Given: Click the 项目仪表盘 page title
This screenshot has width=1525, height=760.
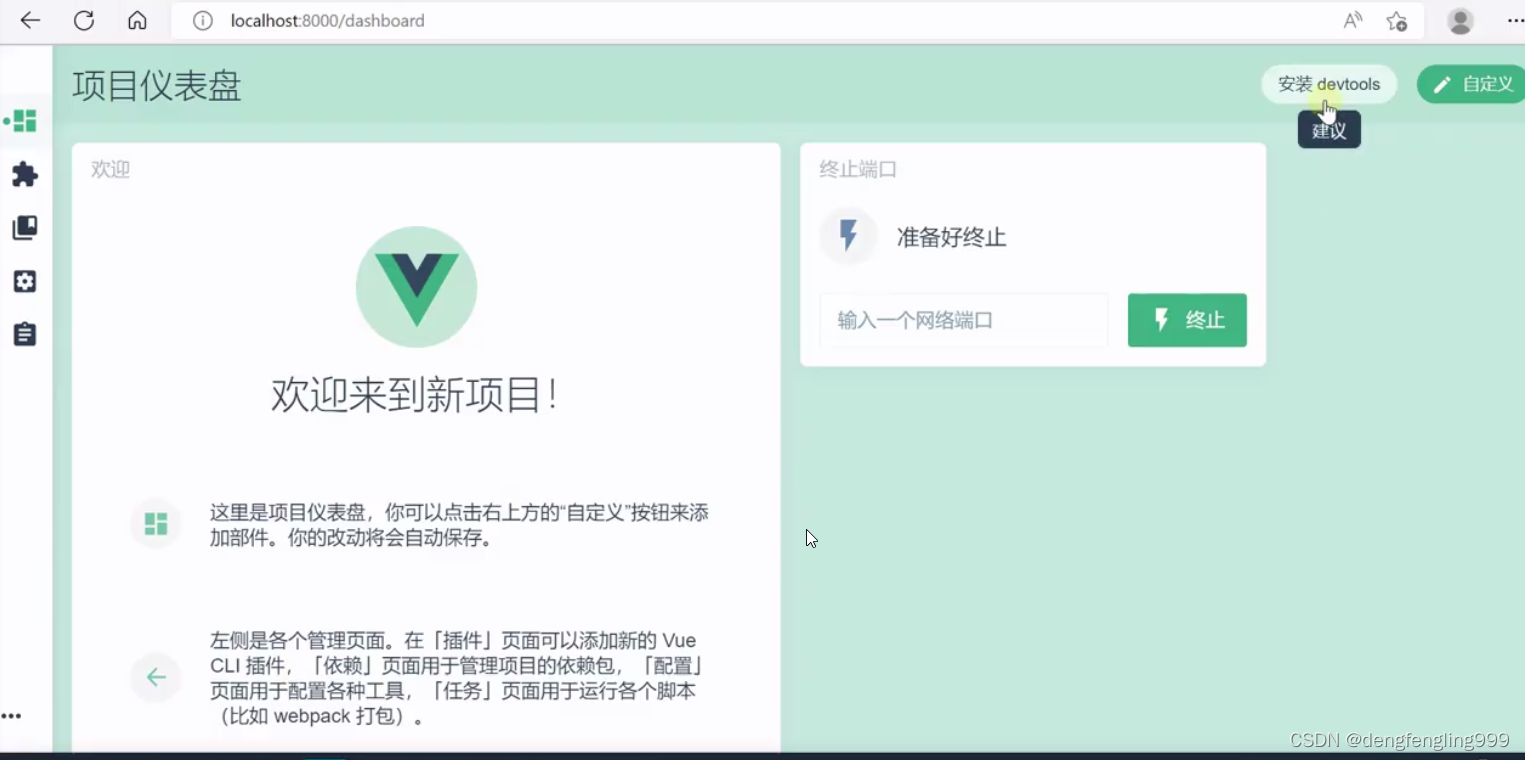Looking at the screenshot, I should pos(157,86).
